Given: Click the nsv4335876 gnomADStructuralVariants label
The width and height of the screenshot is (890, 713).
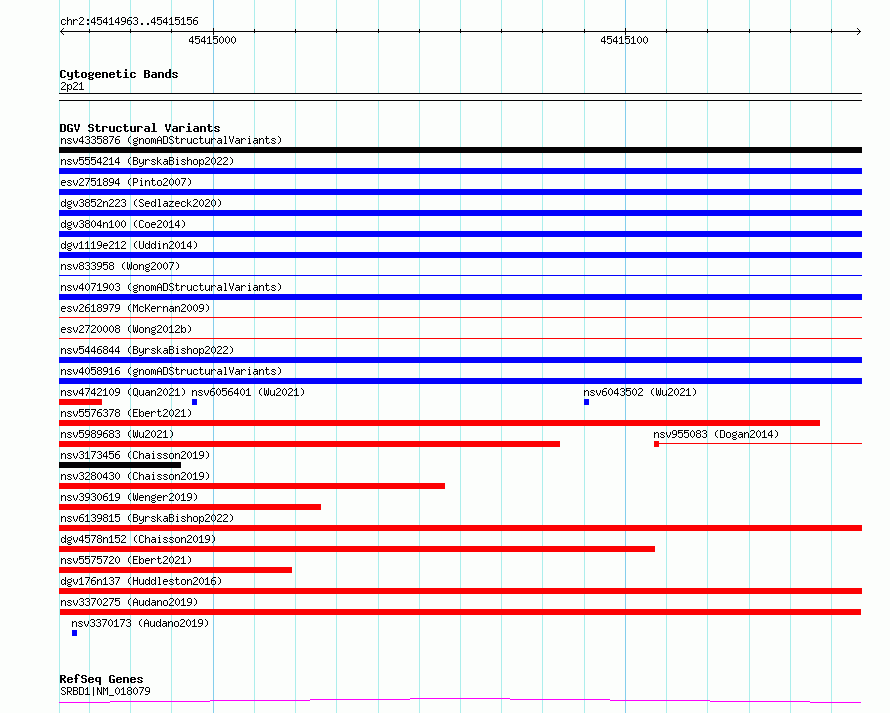Looking at the screenshot, I should coord(171,140).
